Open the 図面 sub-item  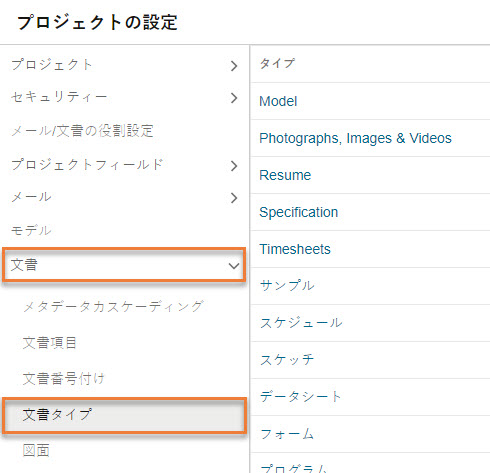coord(36,450)
